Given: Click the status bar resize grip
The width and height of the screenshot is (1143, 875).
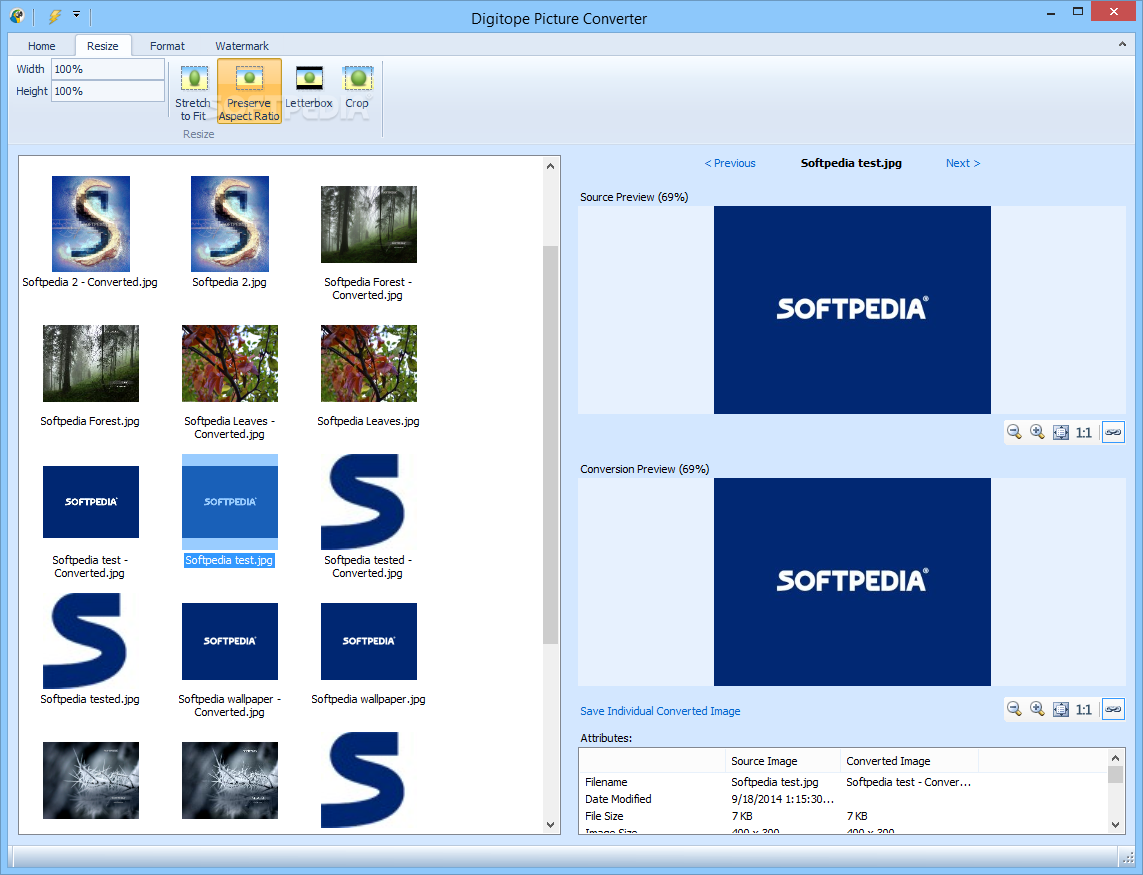Looking at the screenshot, I should pos(1127,856).
